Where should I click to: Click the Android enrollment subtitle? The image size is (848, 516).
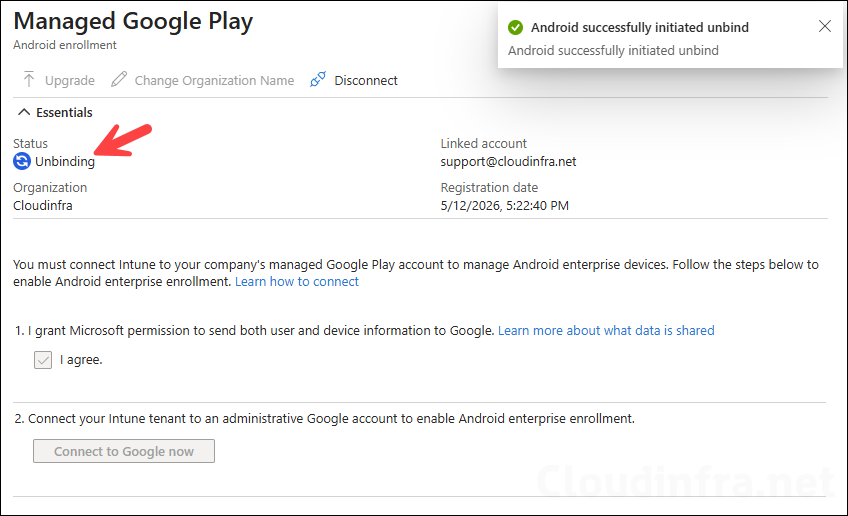click(x=65, y=45)
